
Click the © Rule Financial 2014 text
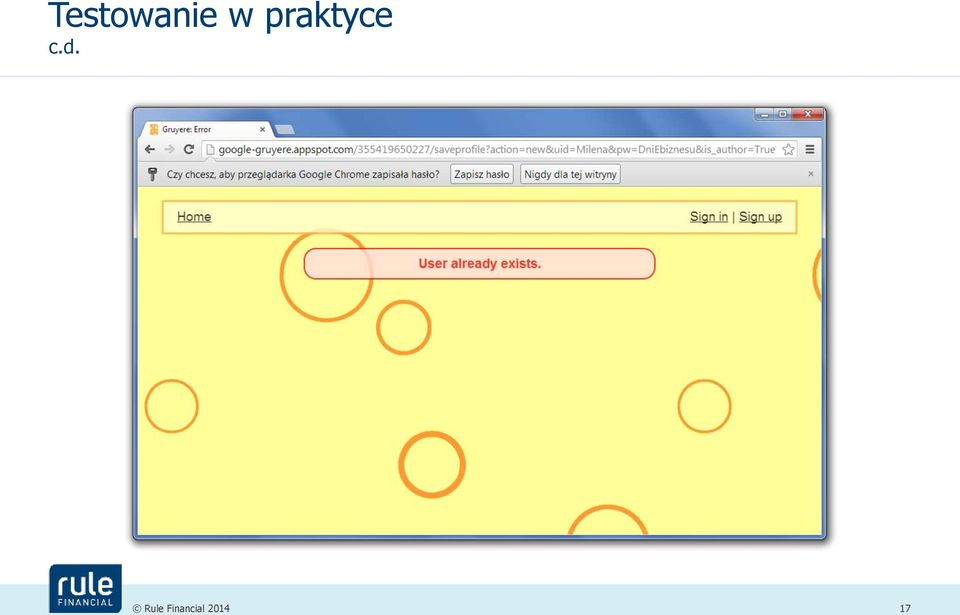[x=181, y=608]
